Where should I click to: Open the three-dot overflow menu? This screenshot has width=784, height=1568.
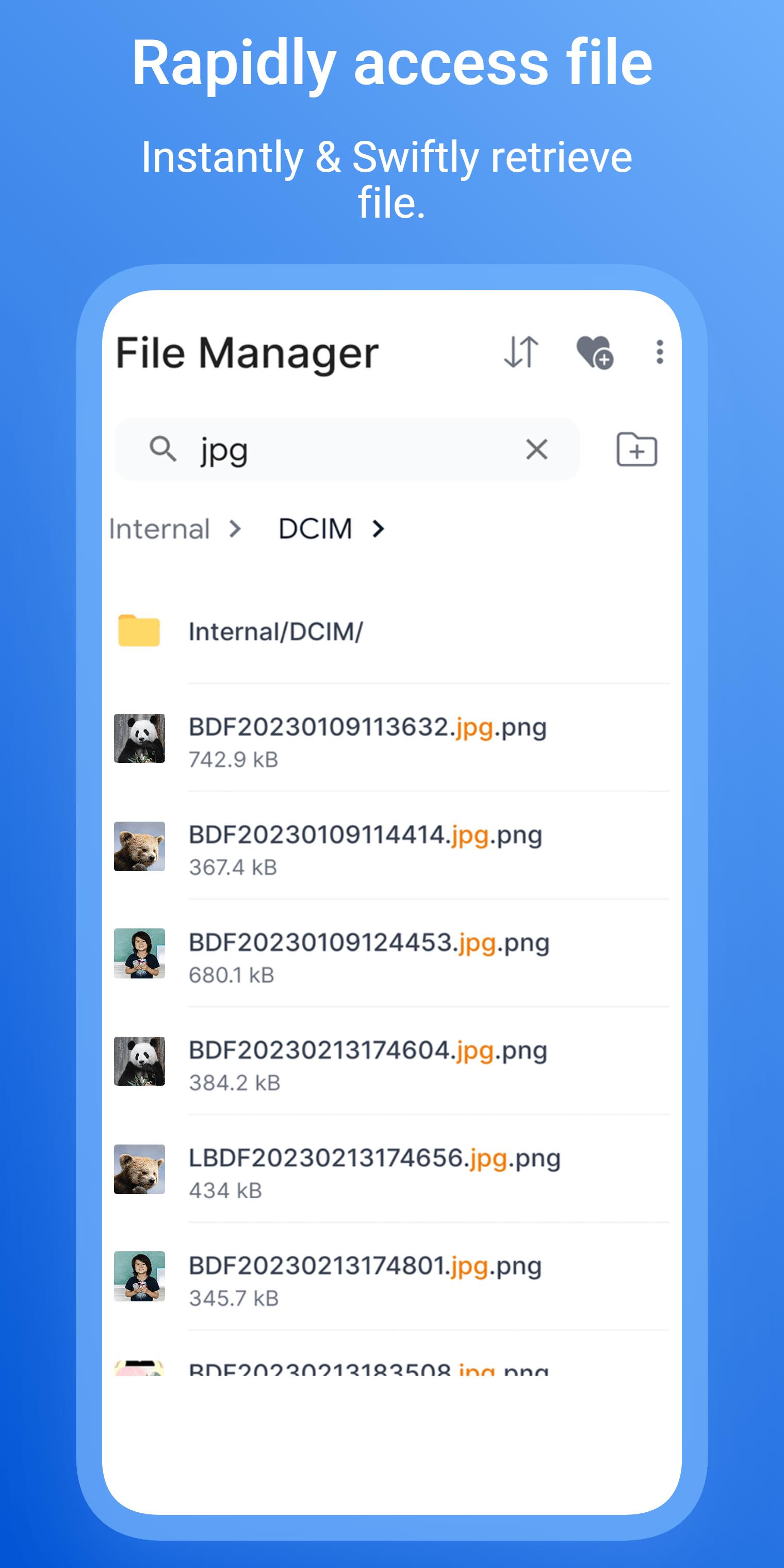659,352
